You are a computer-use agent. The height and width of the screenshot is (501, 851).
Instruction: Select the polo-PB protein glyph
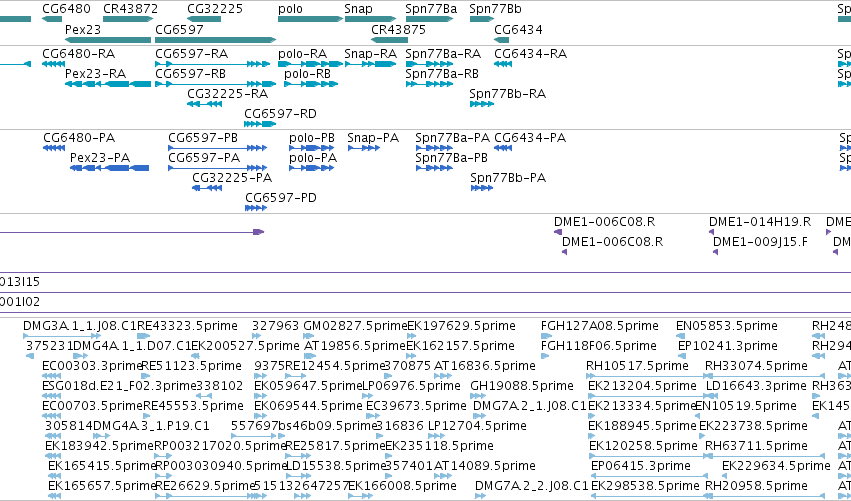[x=312, y=148]
